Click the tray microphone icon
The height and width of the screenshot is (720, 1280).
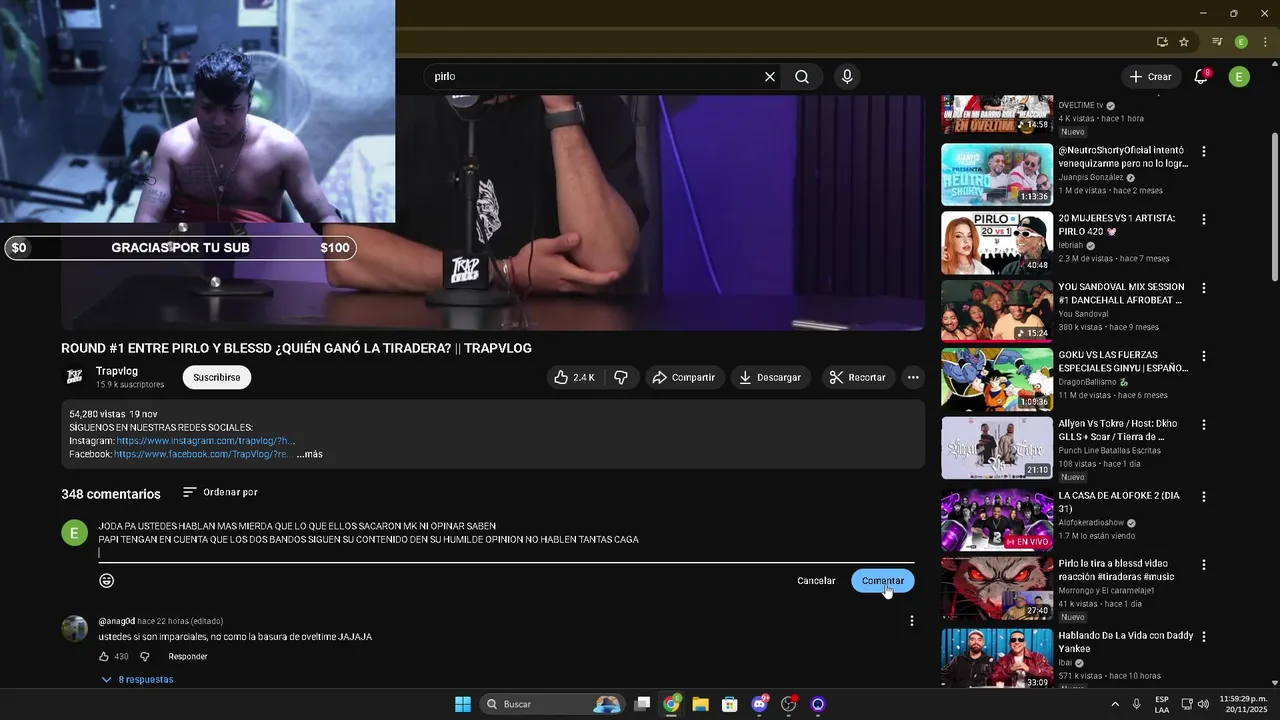point(1136,704)
